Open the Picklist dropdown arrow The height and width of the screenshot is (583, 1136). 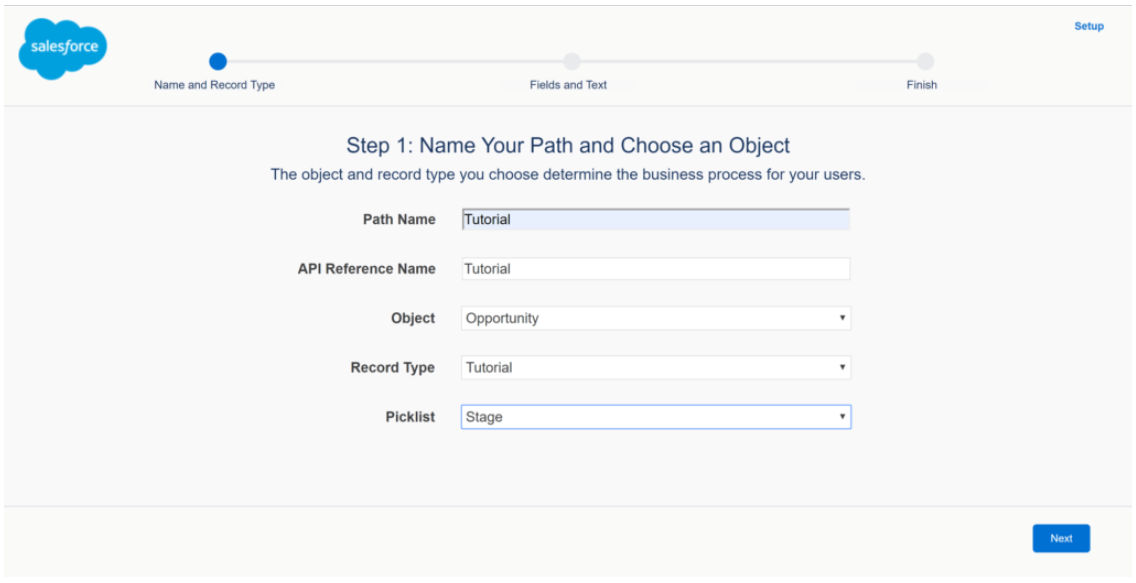pyautogui.click(x=840, y=416)
